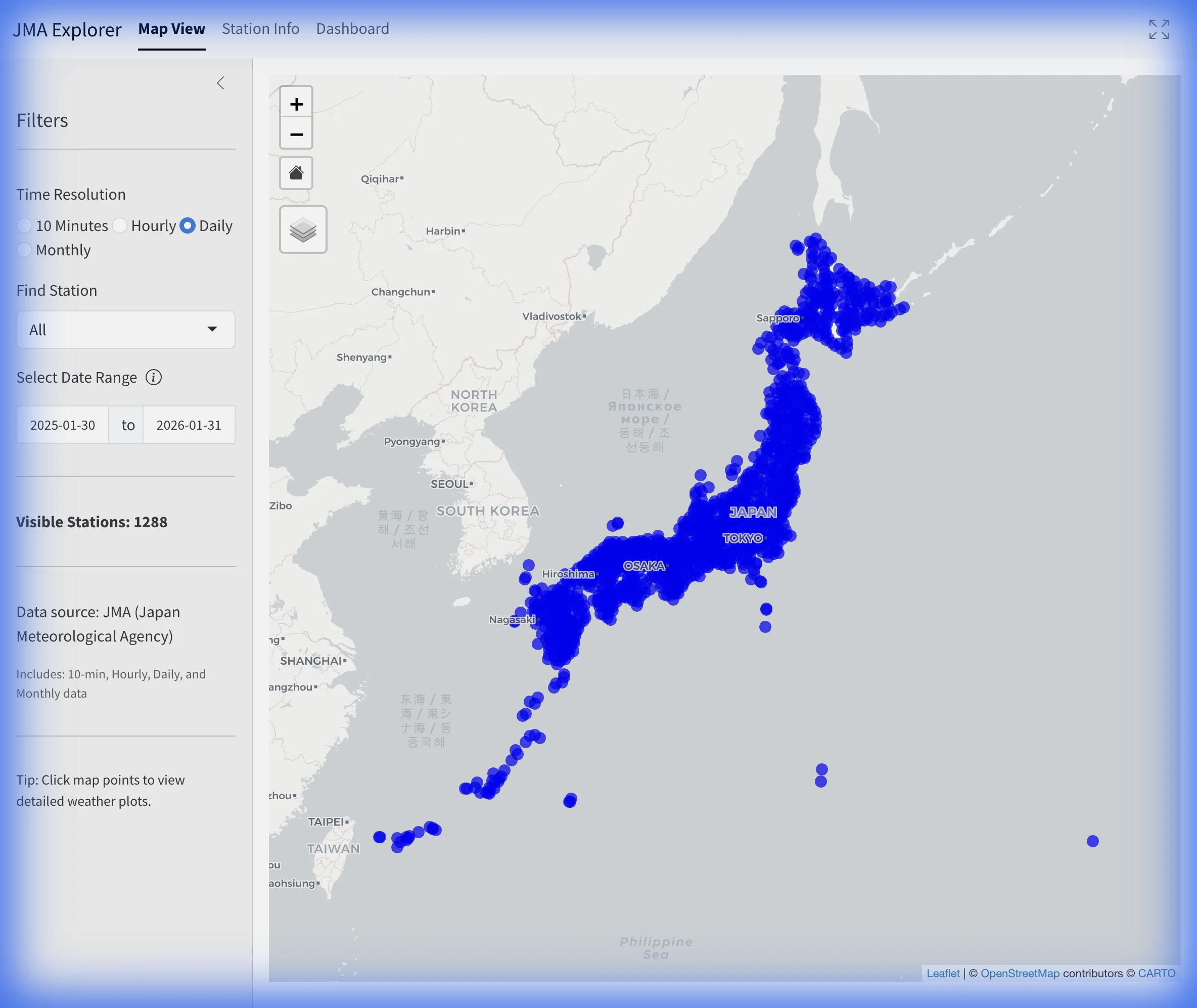Open the Dashboard tab
Screen dimensions: 1197x1008
tap(352, 29)
